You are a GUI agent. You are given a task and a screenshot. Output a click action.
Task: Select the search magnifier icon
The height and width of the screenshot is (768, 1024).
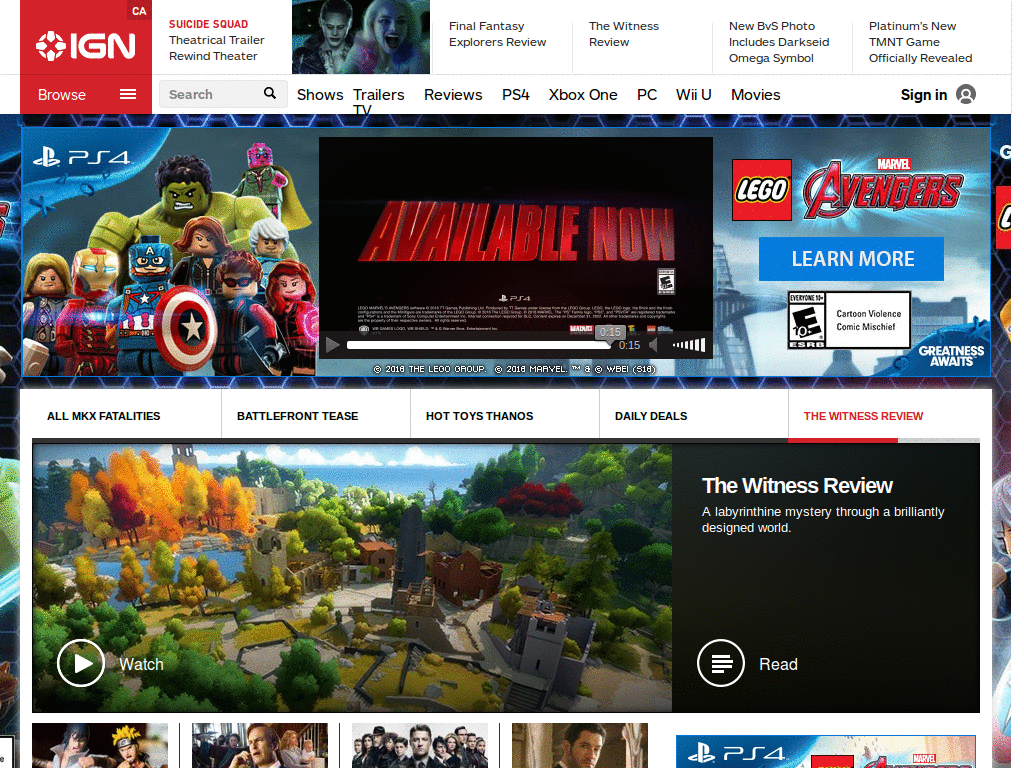pos(269,93)
